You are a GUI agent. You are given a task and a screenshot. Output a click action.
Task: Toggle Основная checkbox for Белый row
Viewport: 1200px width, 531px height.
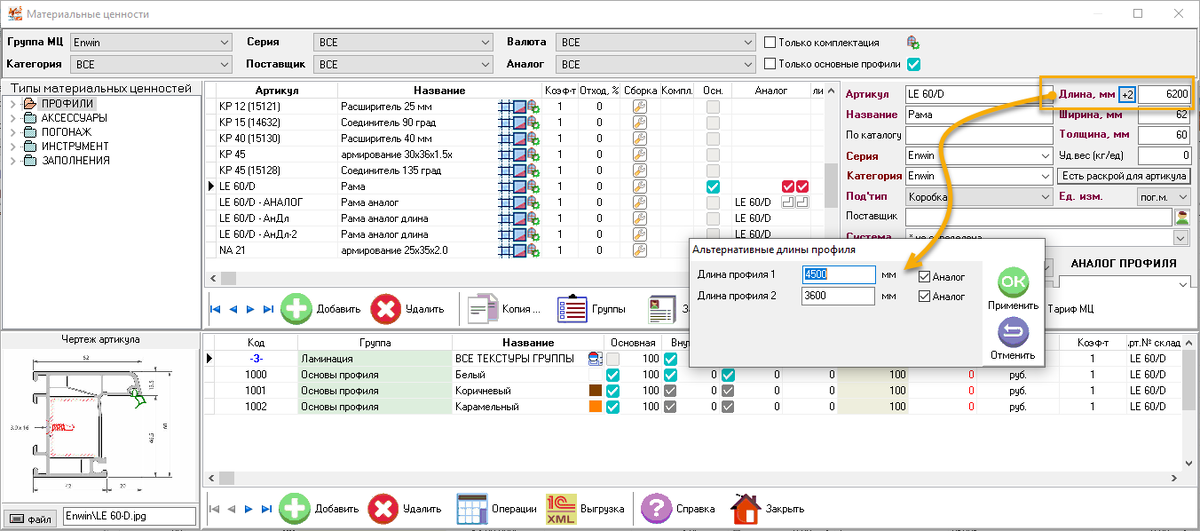click(613, 374)
